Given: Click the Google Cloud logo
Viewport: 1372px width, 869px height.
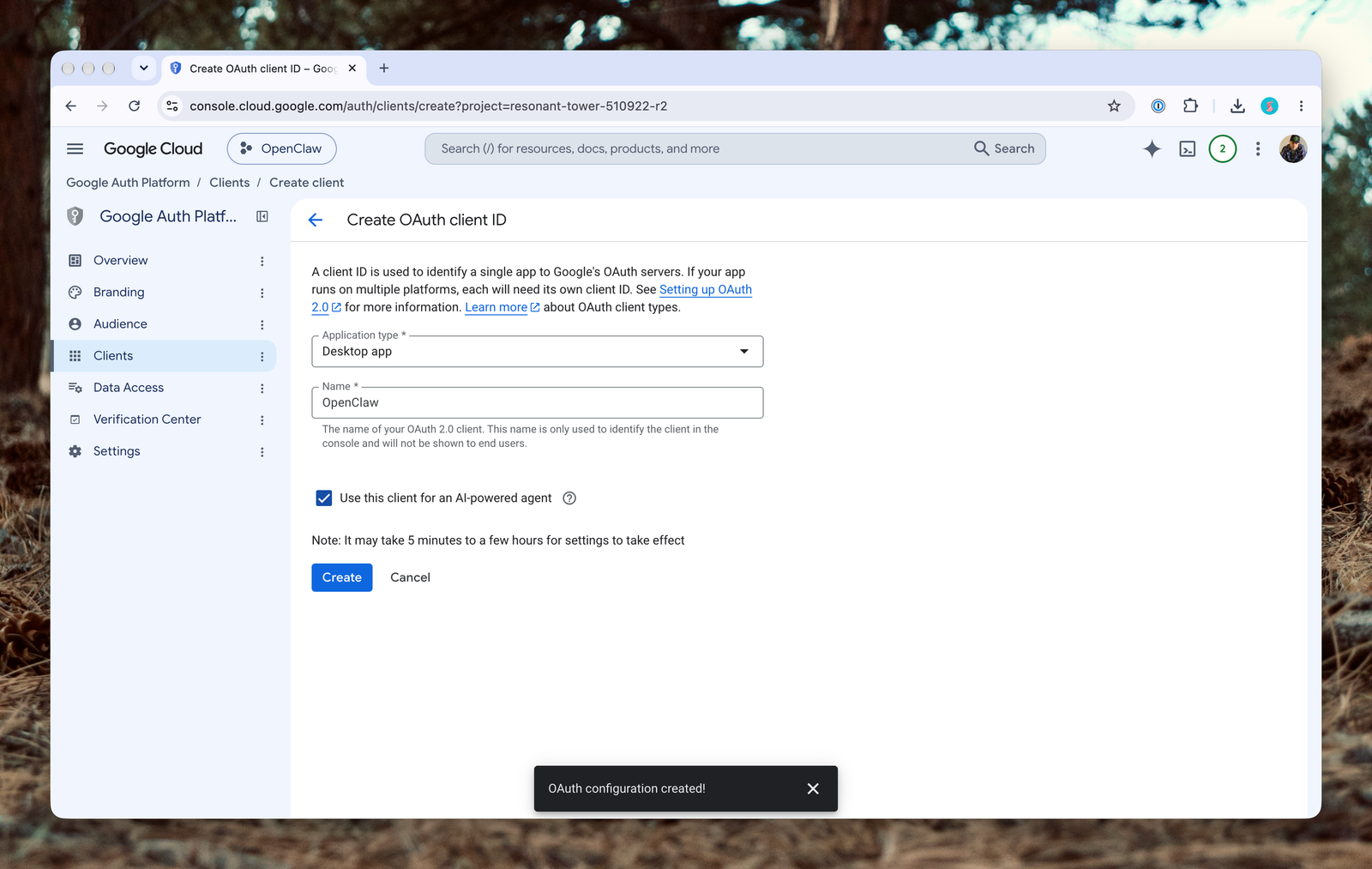Looking at the screenshot, I should click(x=153, y=148).
